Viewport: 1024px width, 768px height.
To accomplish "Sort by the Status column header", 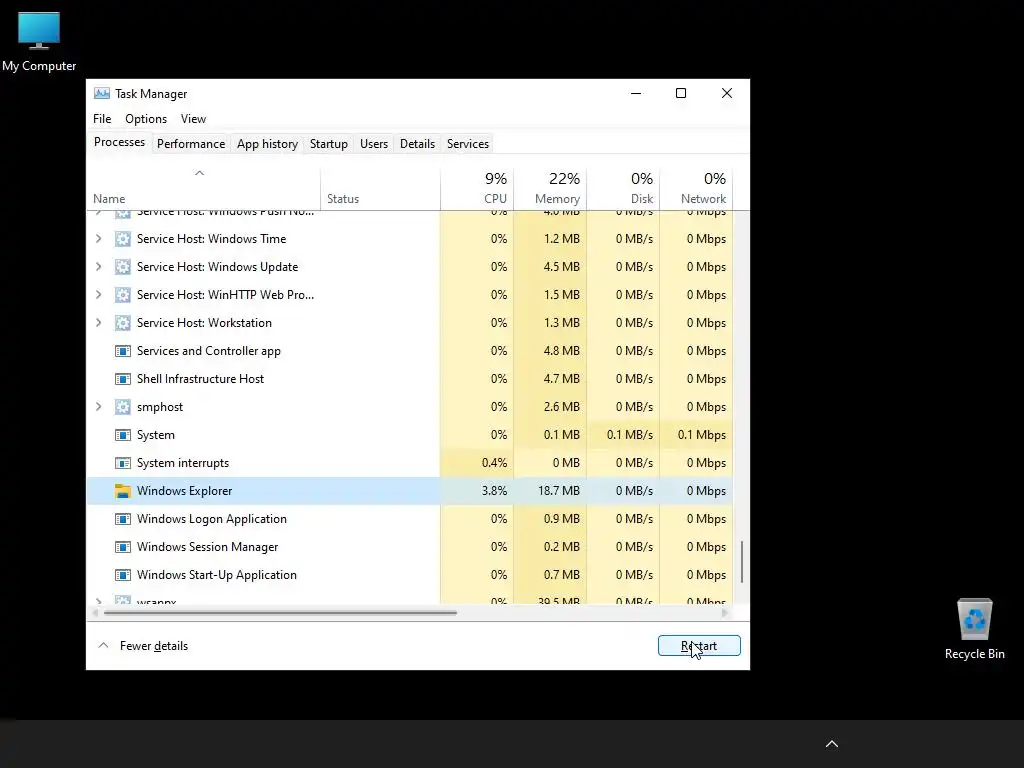I will point(380,189).
